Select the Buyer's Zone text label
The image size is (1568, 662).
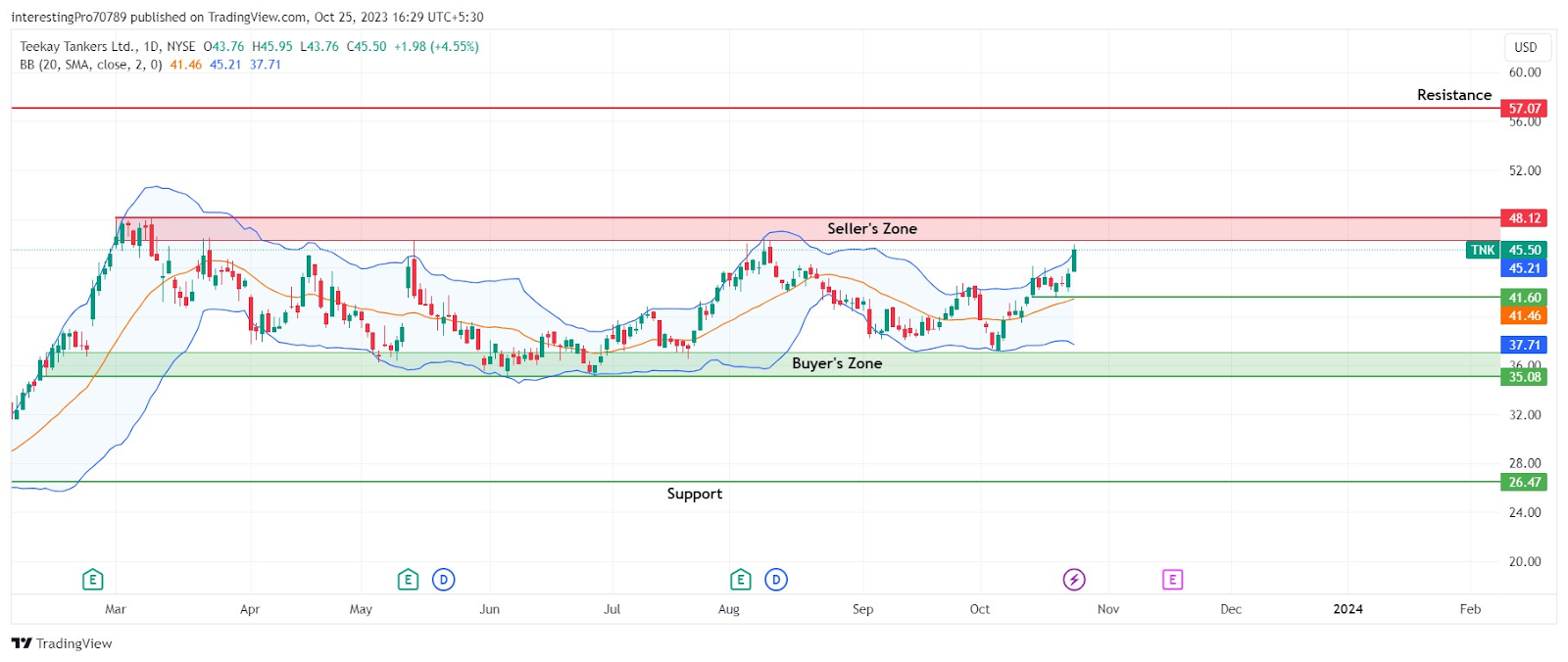(837, 363)
